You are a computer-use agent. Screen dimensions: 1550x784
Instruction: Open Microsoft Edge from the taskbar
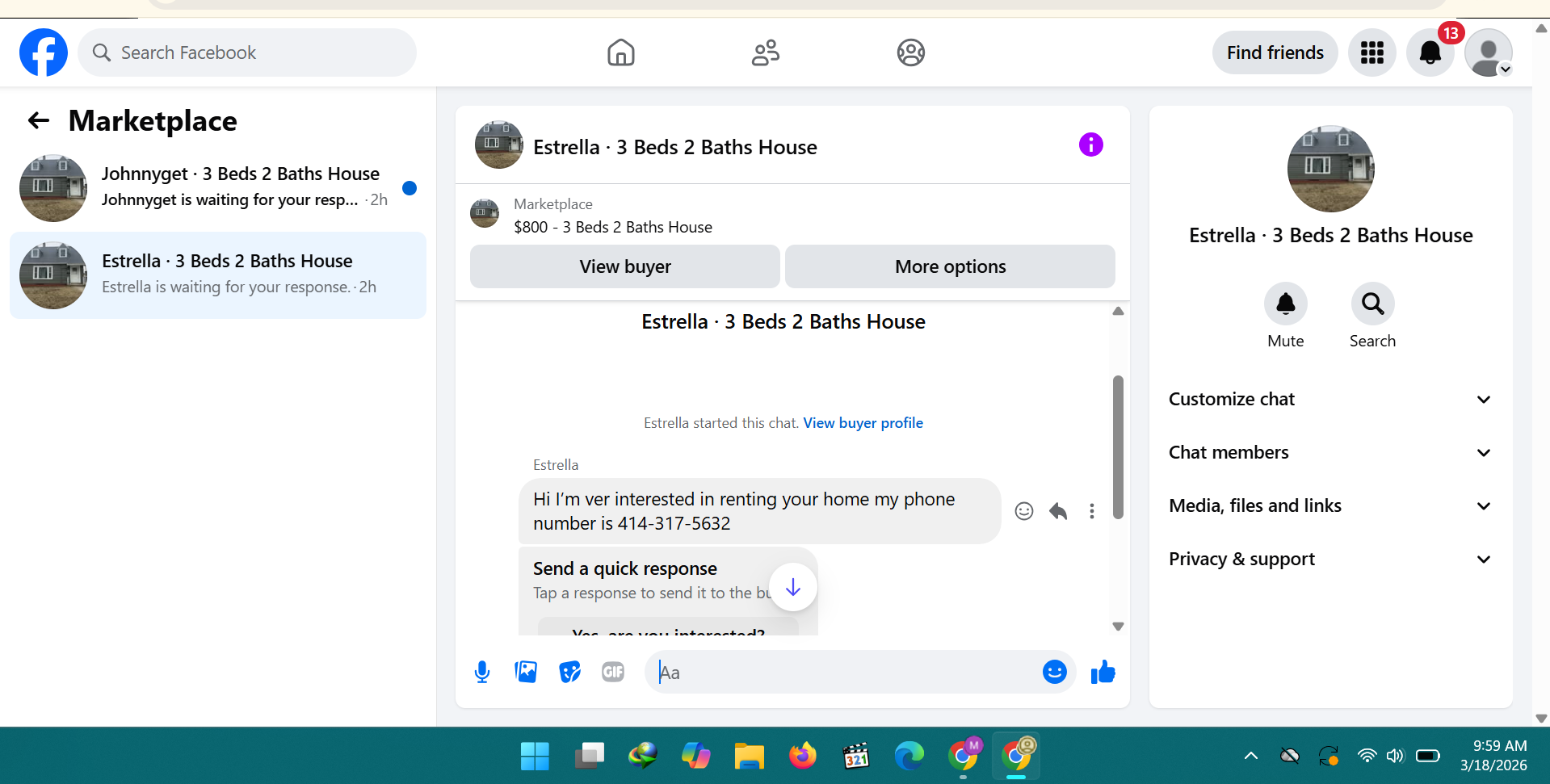tap(909, 757)
